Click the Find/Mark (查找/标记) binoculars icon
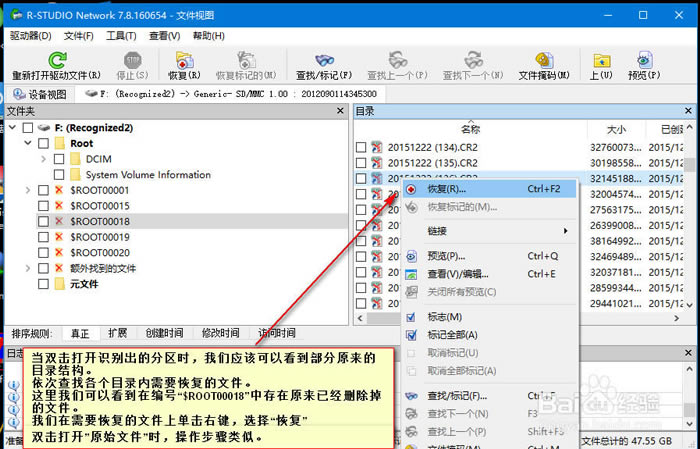Screen dimensions: 700x449 [324, 60]
